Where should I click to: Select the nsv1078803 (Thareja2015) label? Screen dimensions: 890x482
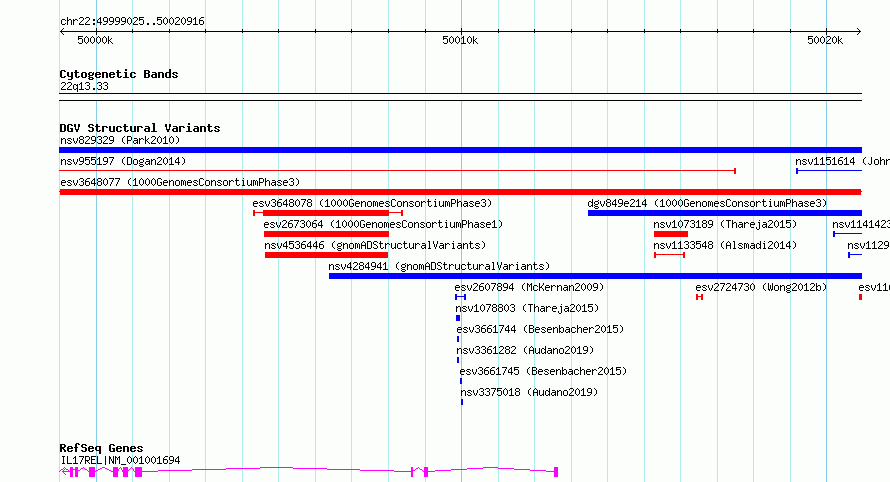coord(527,308)
